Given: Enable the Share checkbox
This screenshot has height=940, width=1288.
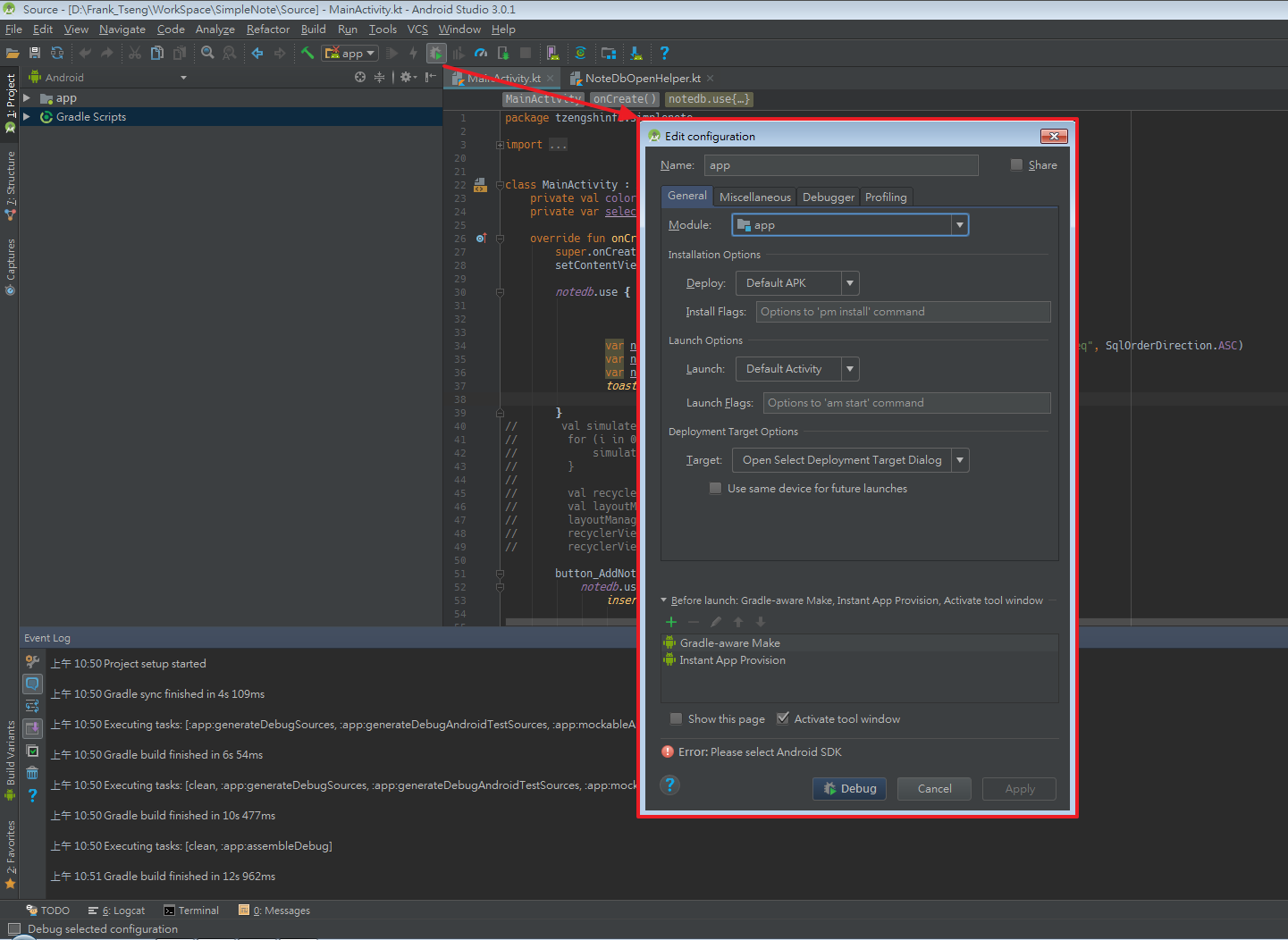Looking at the screenshot, I should (1016, 165).
